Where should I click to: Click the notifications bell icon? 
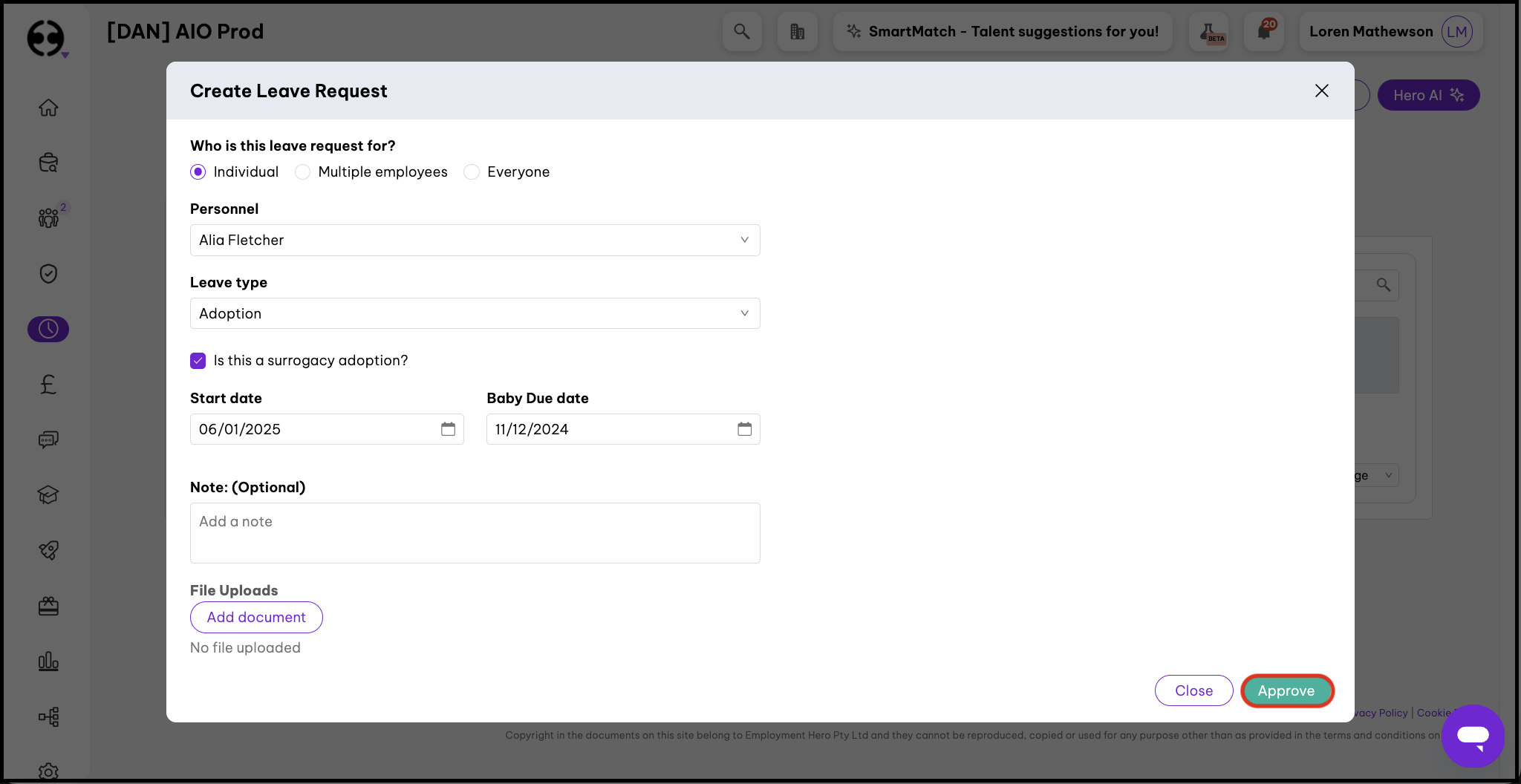[x=1264, y=31]
